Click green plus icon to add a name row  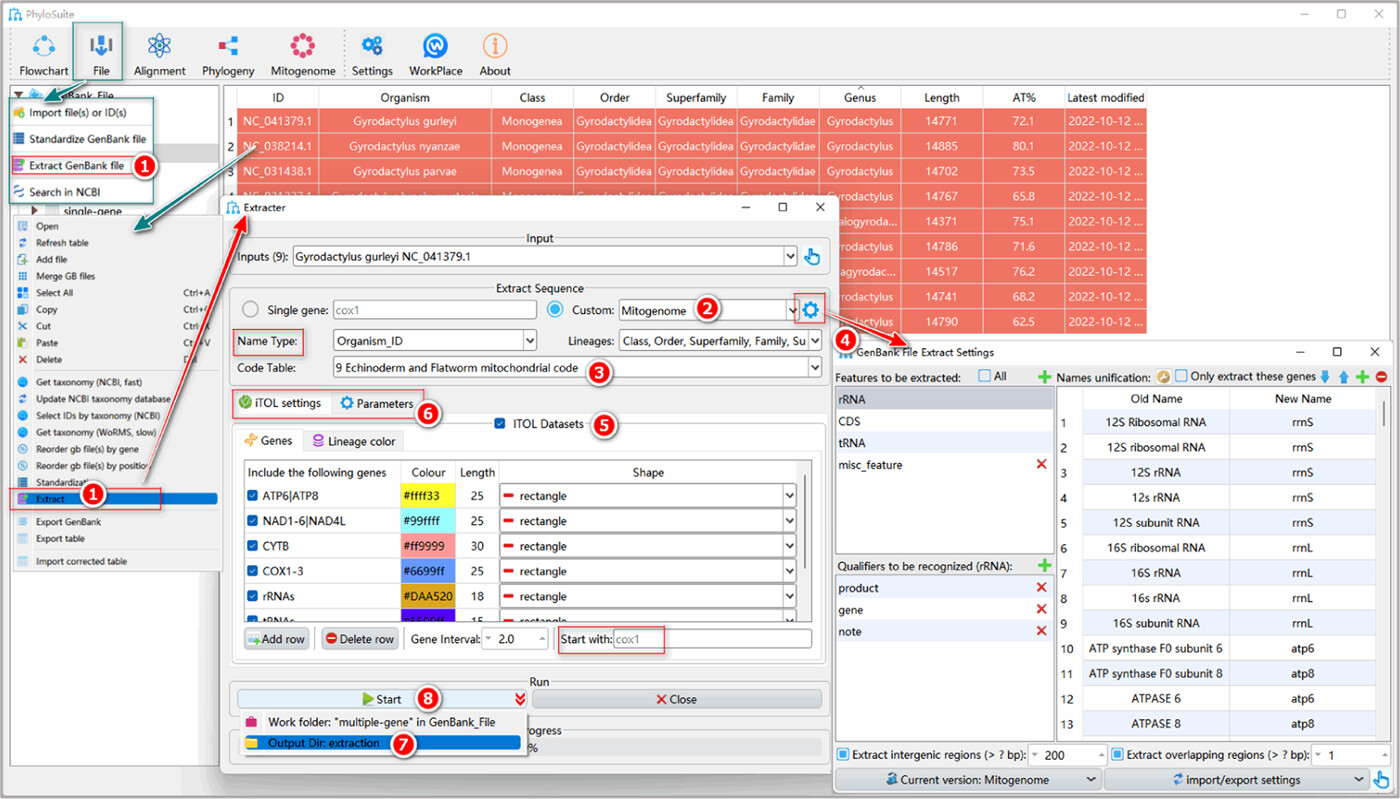coord(1362,377)
